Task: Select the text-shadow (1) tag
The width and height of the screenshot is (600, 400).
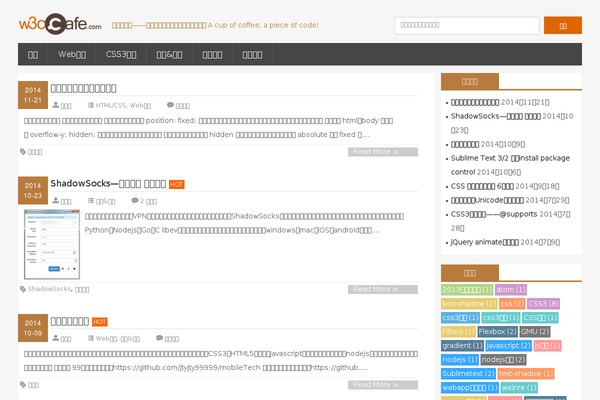Action: click(x=526, y=374)
